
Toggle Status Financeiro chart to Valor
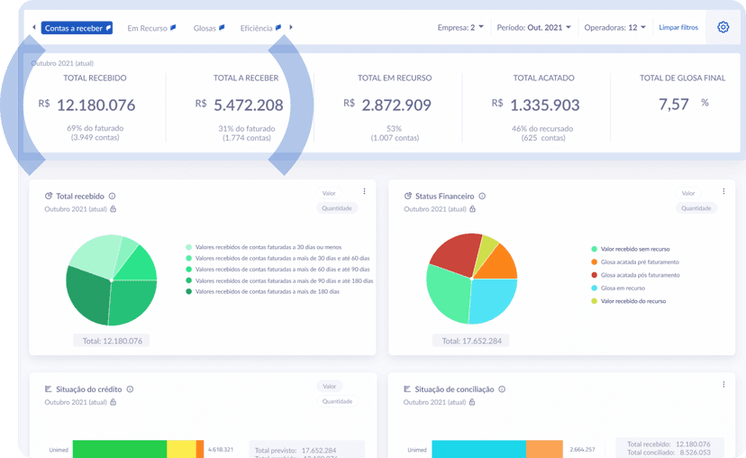(688, 193)
